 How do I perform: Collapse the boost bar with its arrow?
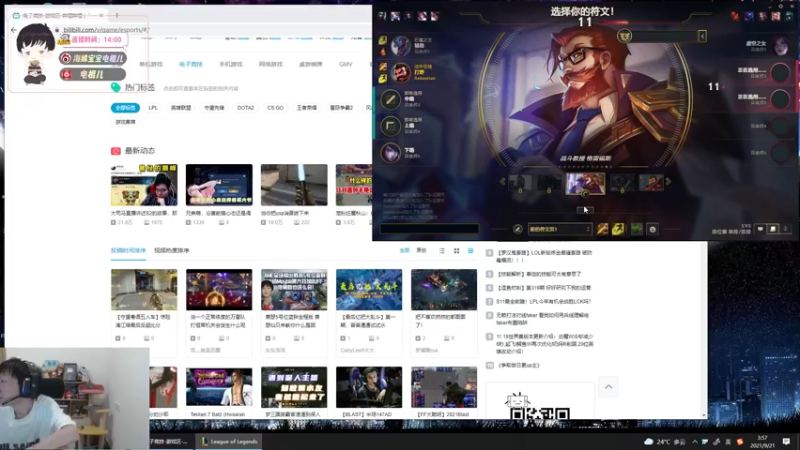pyautogui.click(x=703, y=36)
